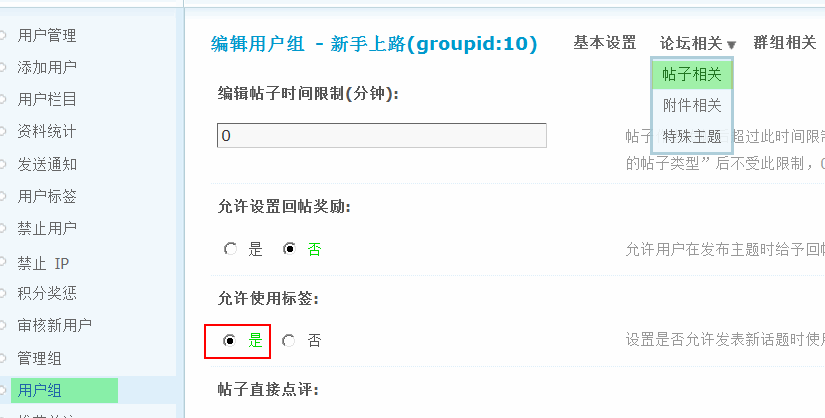The image size is (825, 418).
Task: Choose 附件相关 from dropdown menu
Action: tap(692, 105)
